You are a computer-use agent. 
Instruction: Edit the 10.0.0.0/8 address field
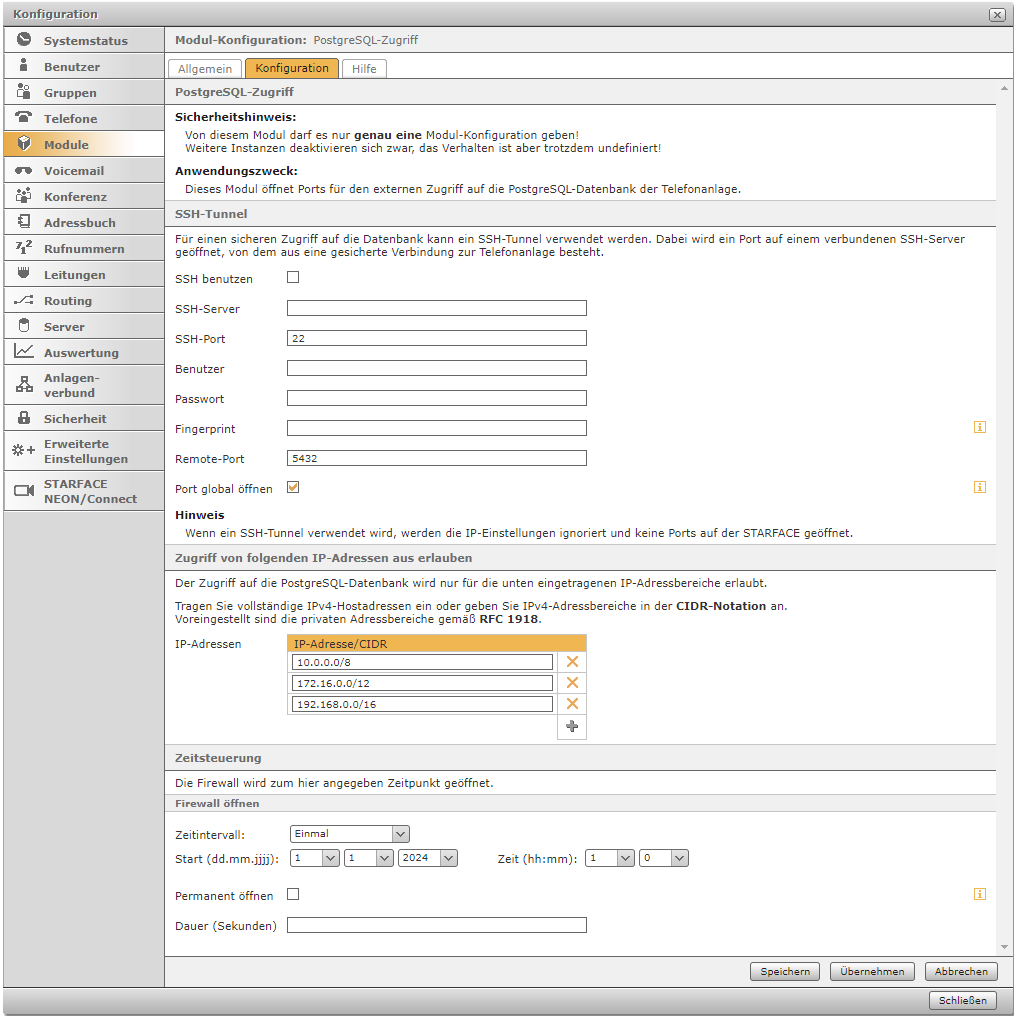[x=422, y=662]
